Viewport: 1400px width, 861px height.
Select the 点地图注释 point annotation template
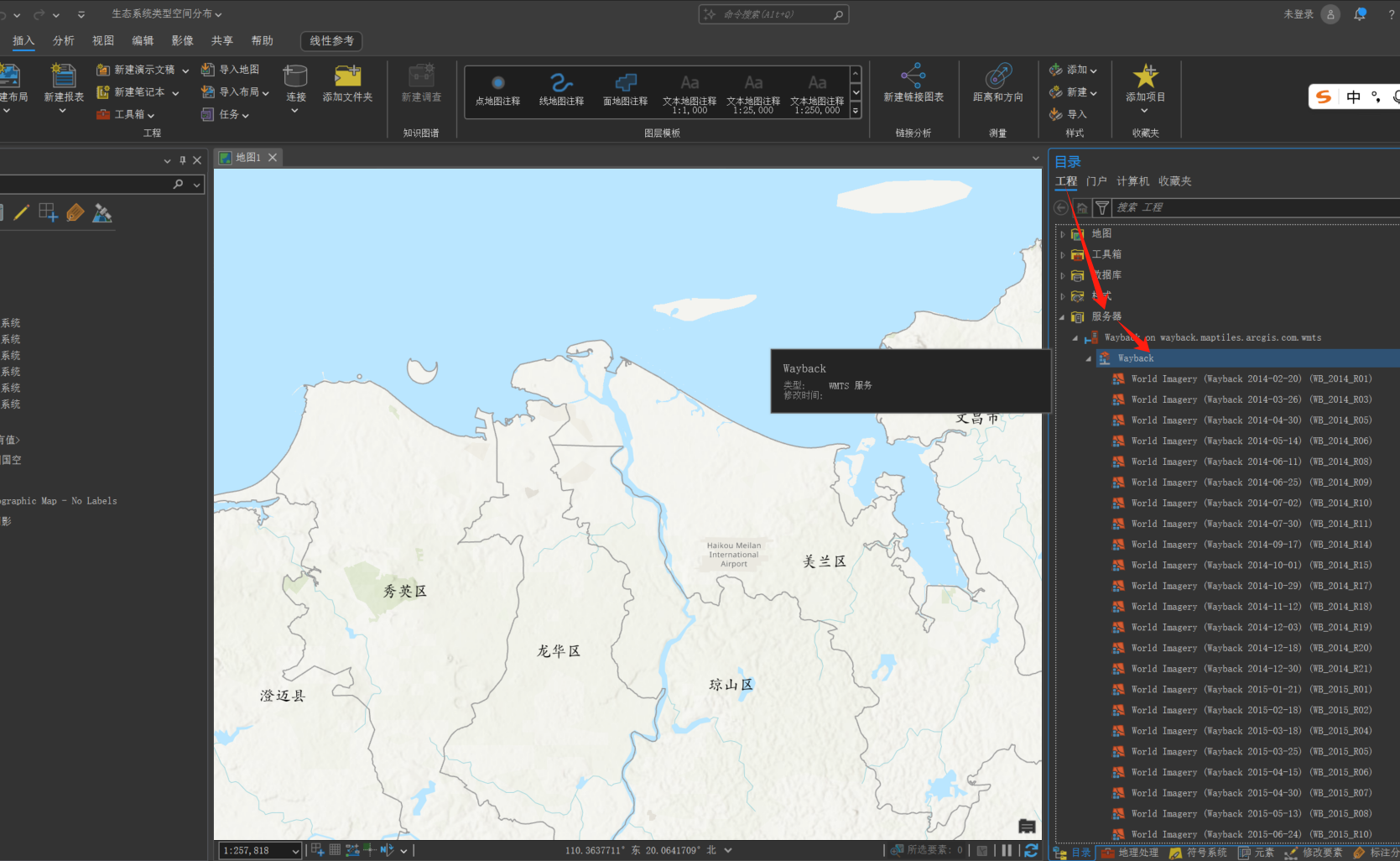(497, 88)
